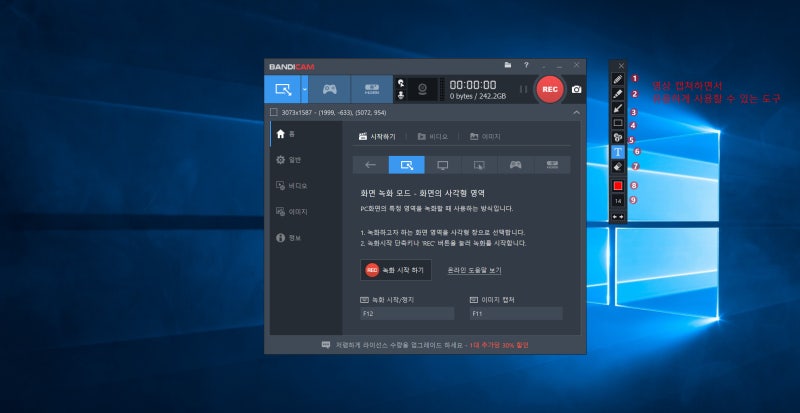Click the 0 bytes / 242.2GB storage text
800x413 pixels.
478,96
